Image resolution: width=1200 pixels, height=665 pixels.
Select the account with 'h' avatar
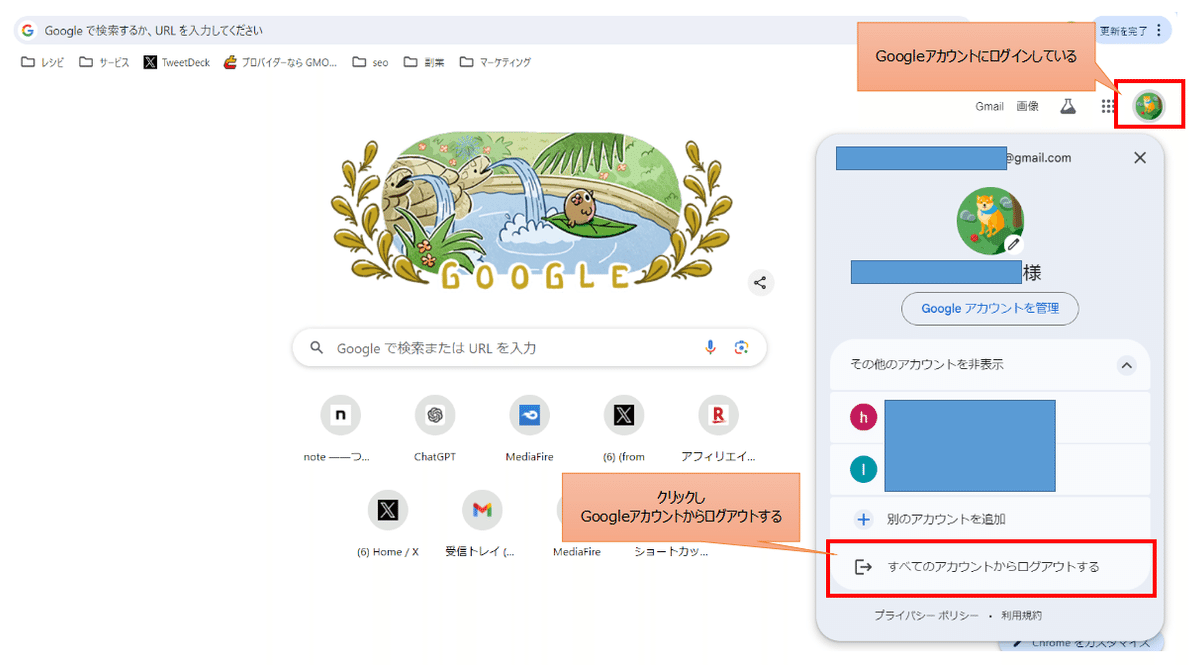coord(990,418)
